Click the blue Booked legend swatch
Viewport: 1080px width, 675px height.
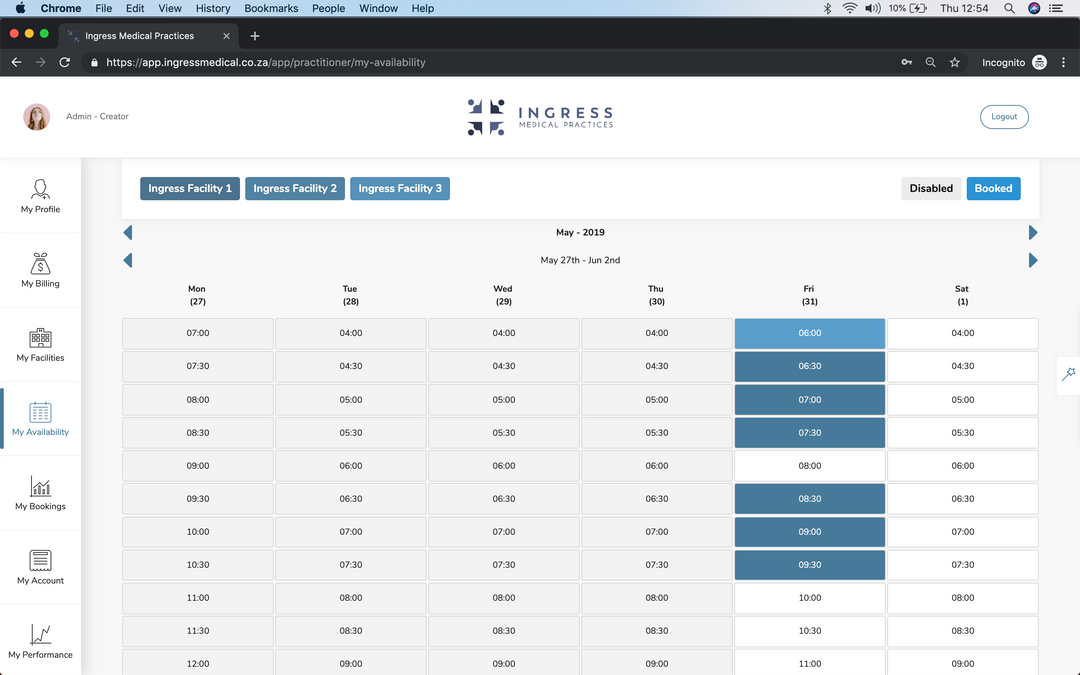(x=993, y=188)
